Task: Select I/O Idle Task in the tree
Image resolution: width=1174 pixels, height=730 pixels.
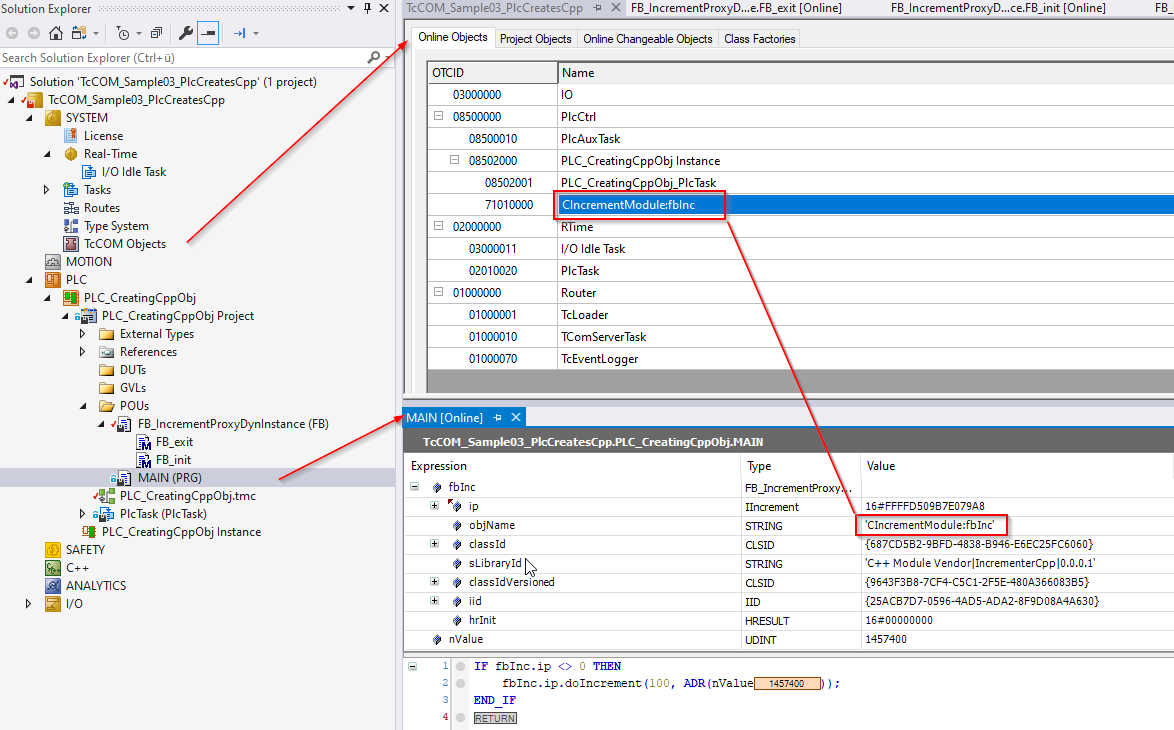Action: click(x=133, y=171)
